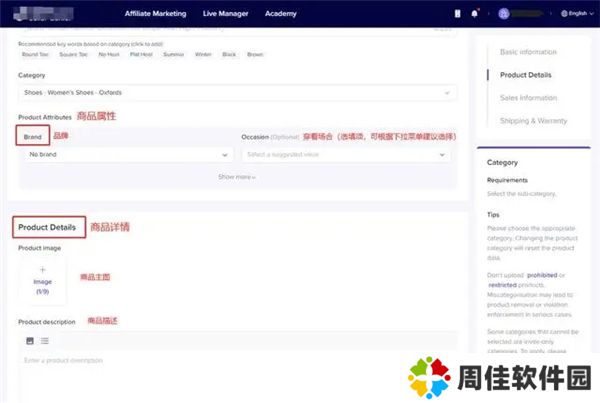Open the Brand dropdown showing No brand
The width and height of the screenshot is (600, 403).
(x=128, y=155)
